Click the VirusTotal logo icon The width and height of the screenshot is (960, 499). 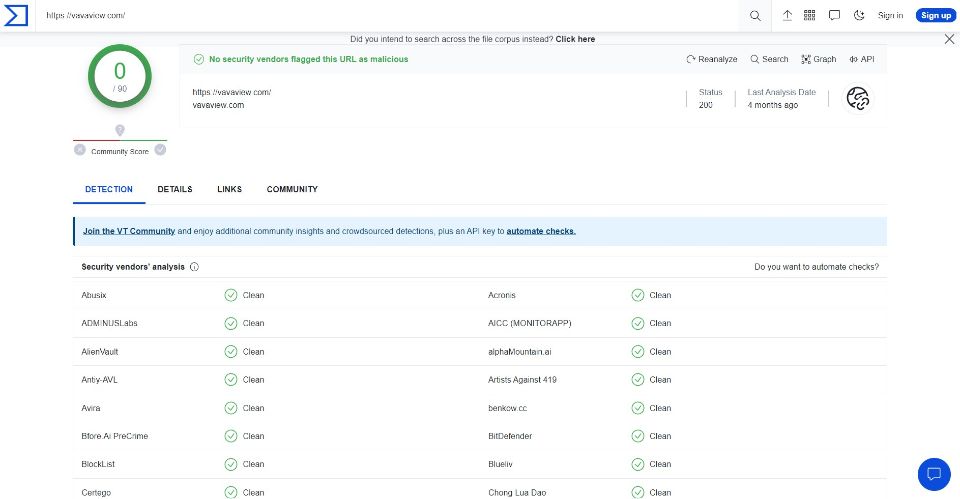(16, 15)
